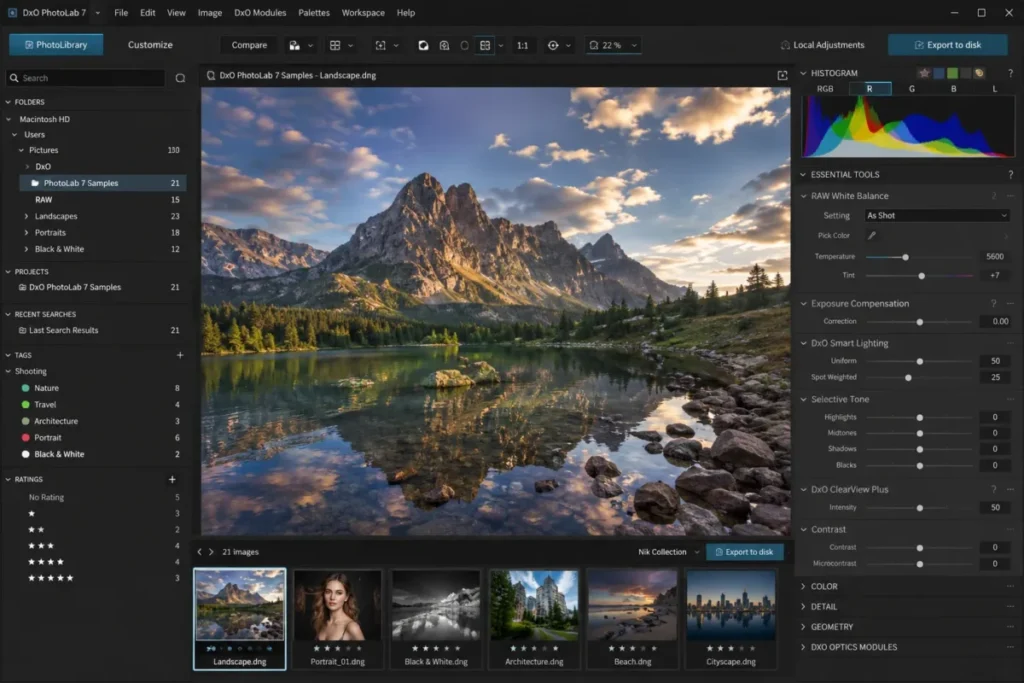This screenshot has height=683, width=1024.
Task: Click the fit-to-frame crop icon in toolbar
Action: [x=381, y=45]
